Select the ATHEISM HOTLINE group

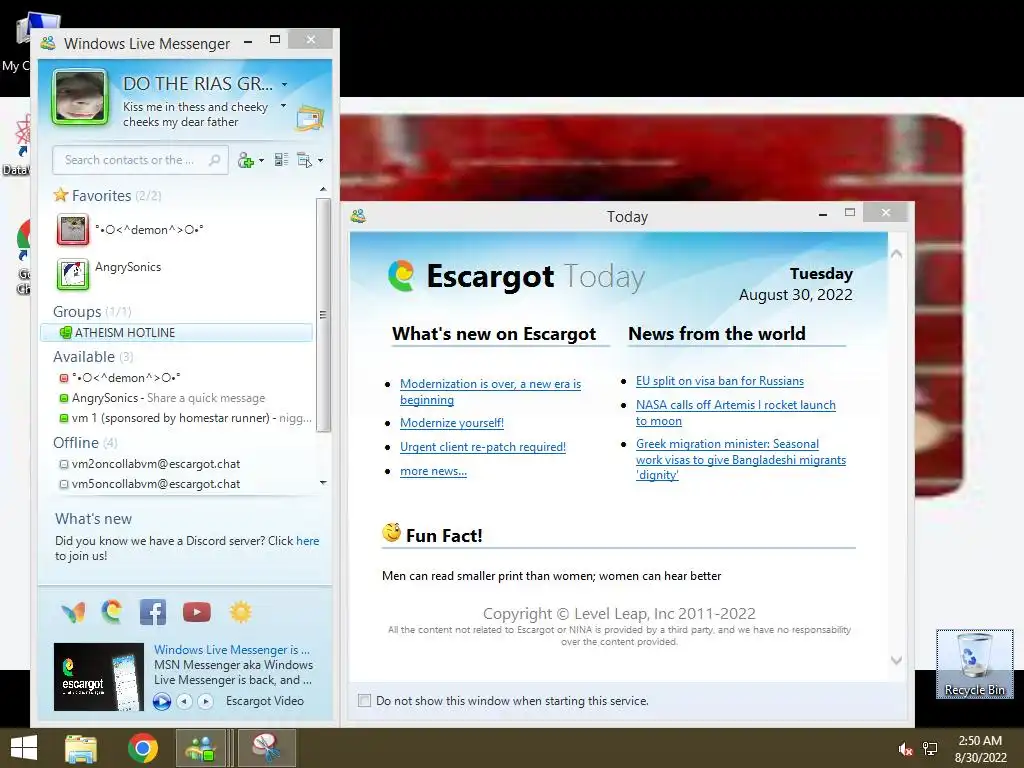(176, 332)
